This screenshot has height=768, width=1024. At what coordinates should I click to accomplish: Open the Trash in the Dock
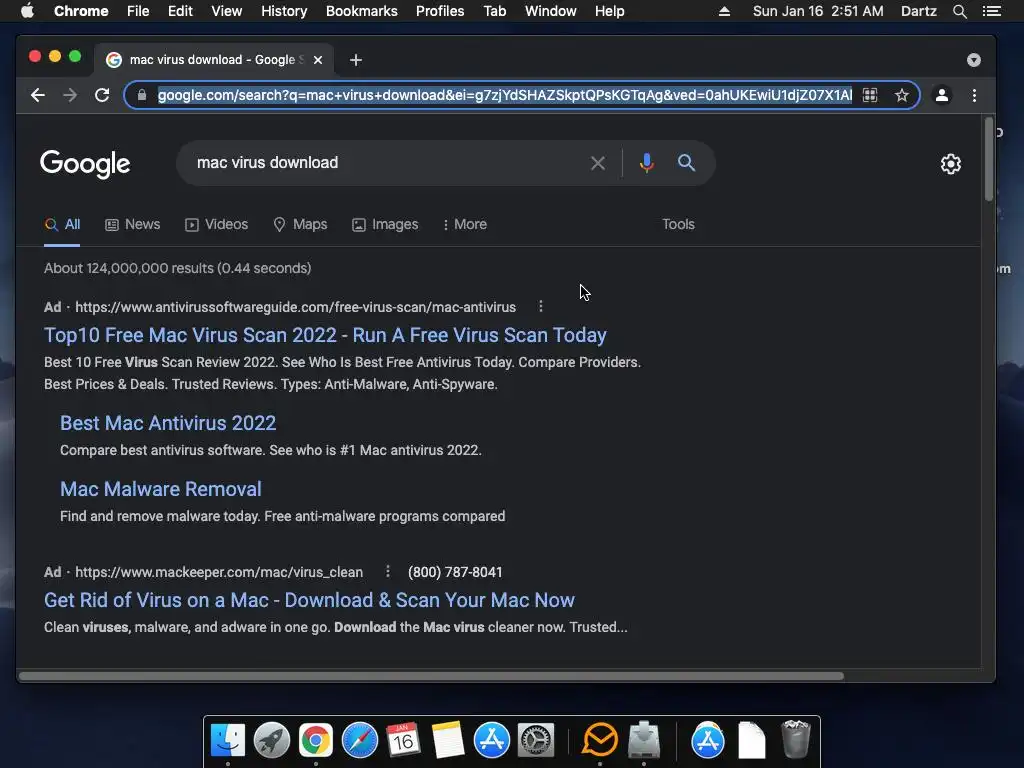(795, 739)
